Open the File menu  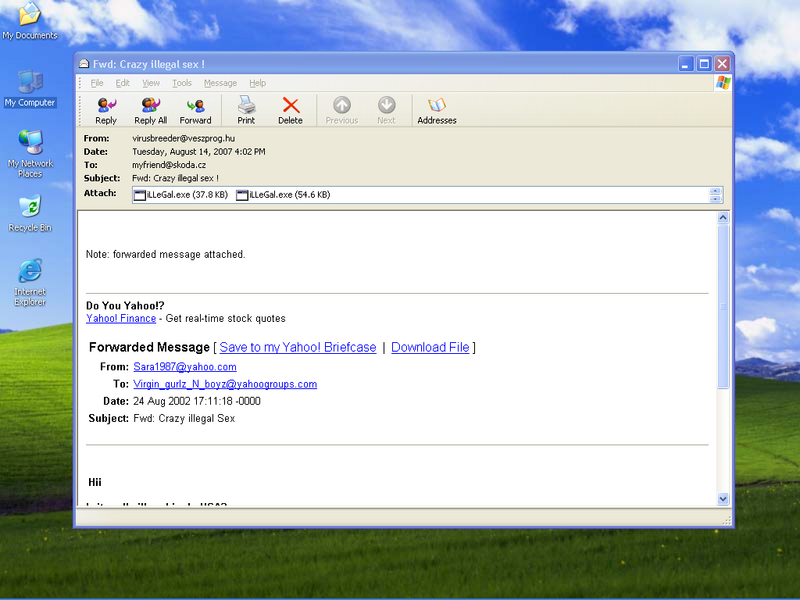pos(97,83)
